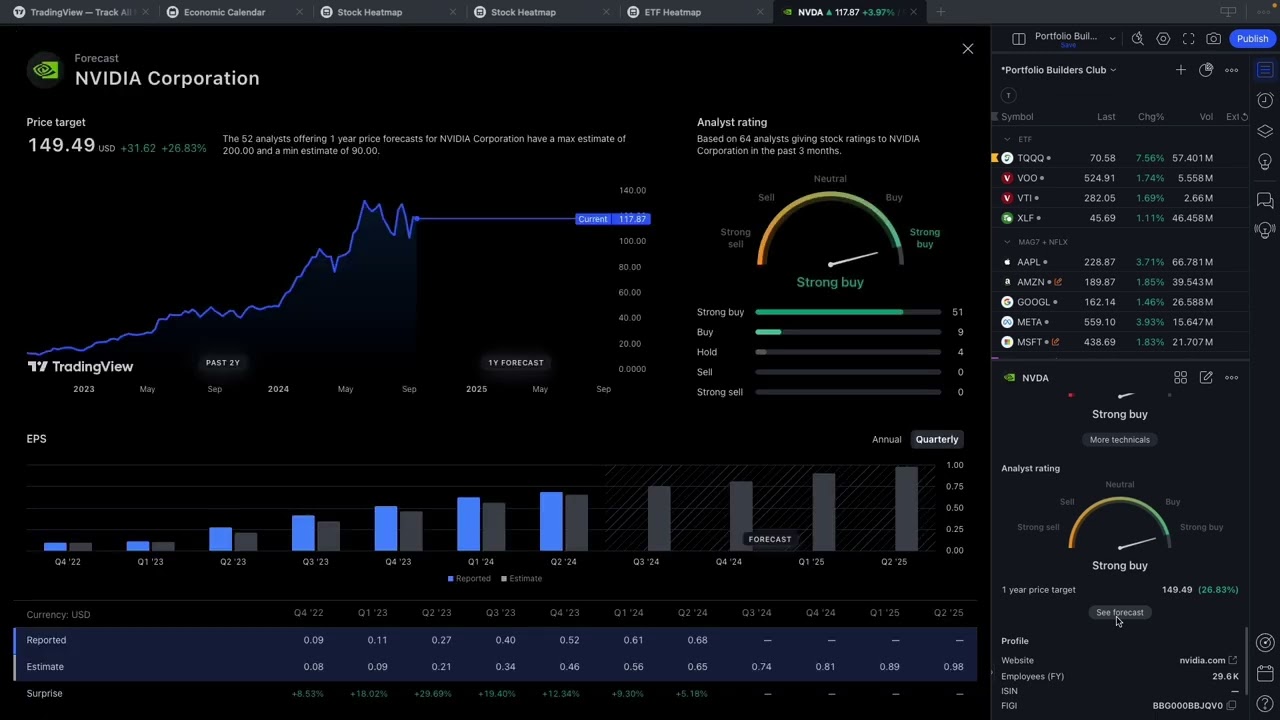
Task: Open quick search lightning icon
Action: 1138,39
